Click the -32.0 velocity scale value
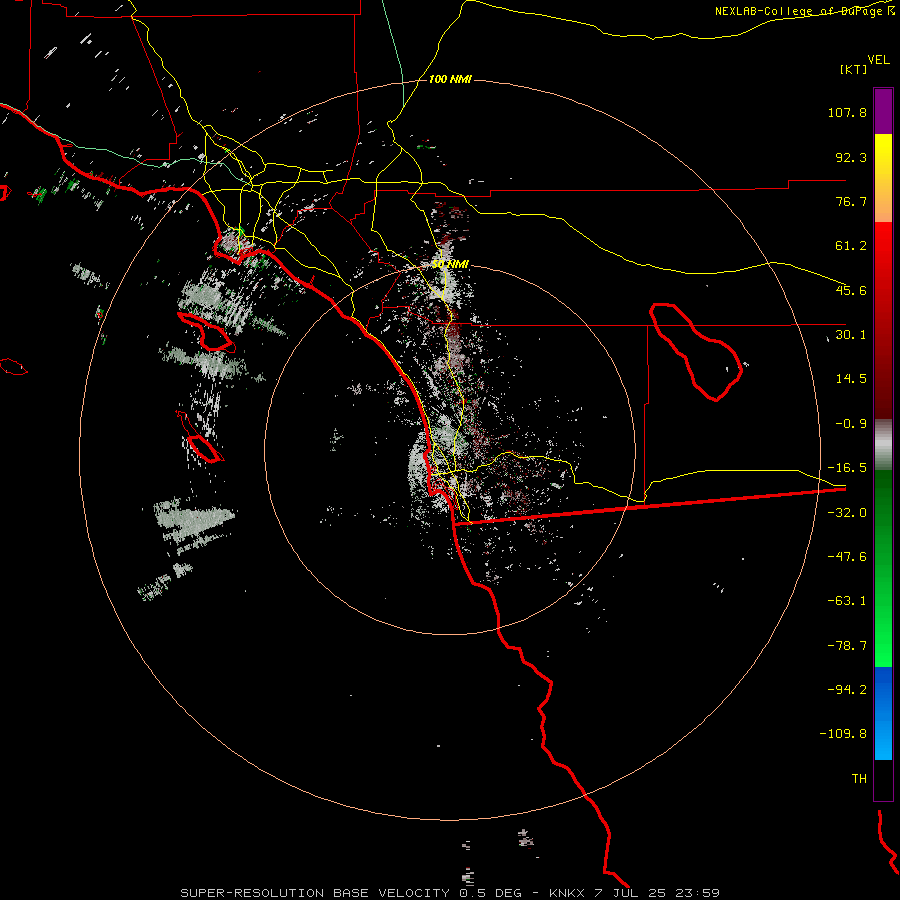This screenshot has height=900, width=900. (847, 513)
